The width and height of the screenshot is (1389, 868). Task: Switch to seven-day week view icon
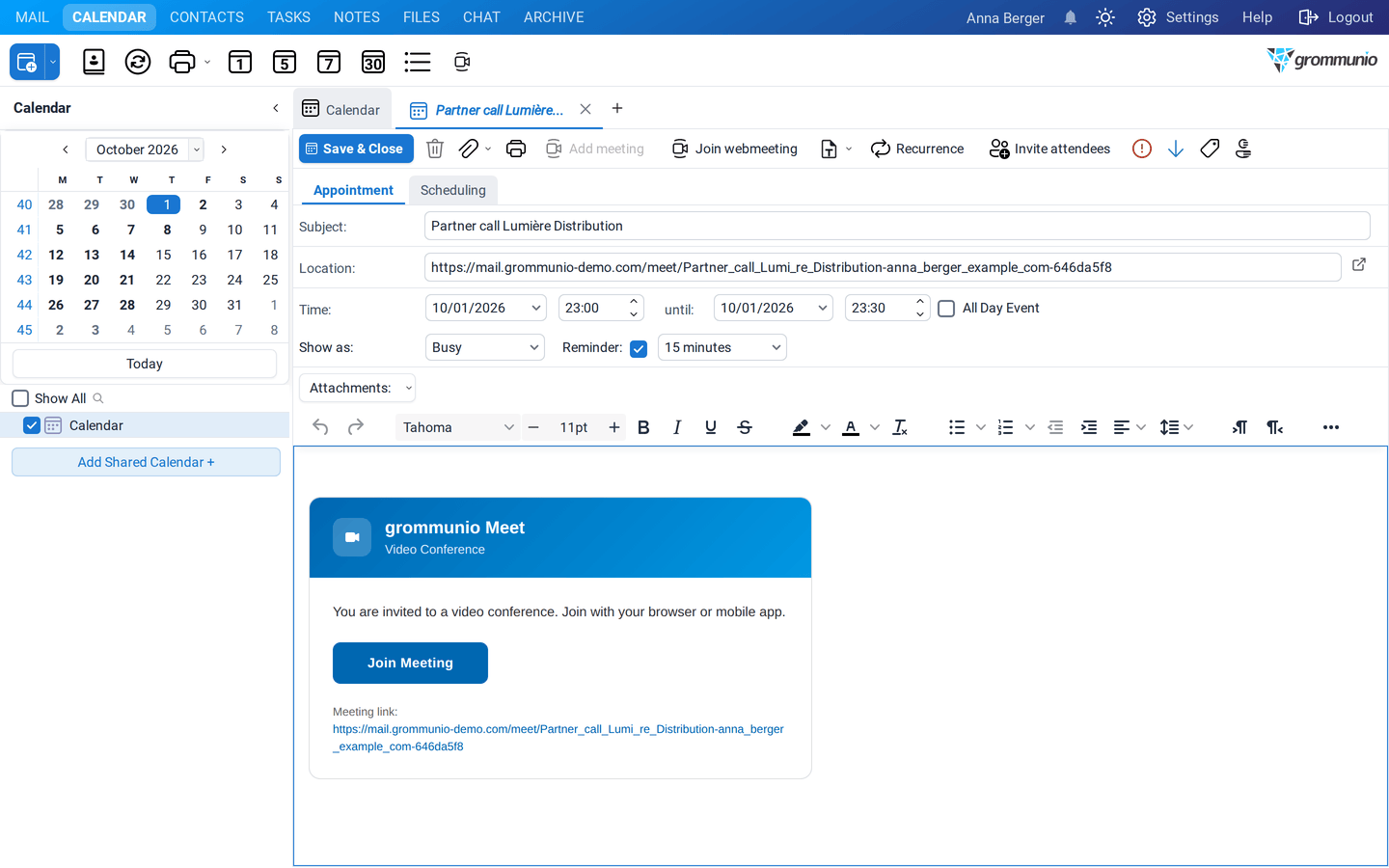pyautogui.click(x=329, y=62)
